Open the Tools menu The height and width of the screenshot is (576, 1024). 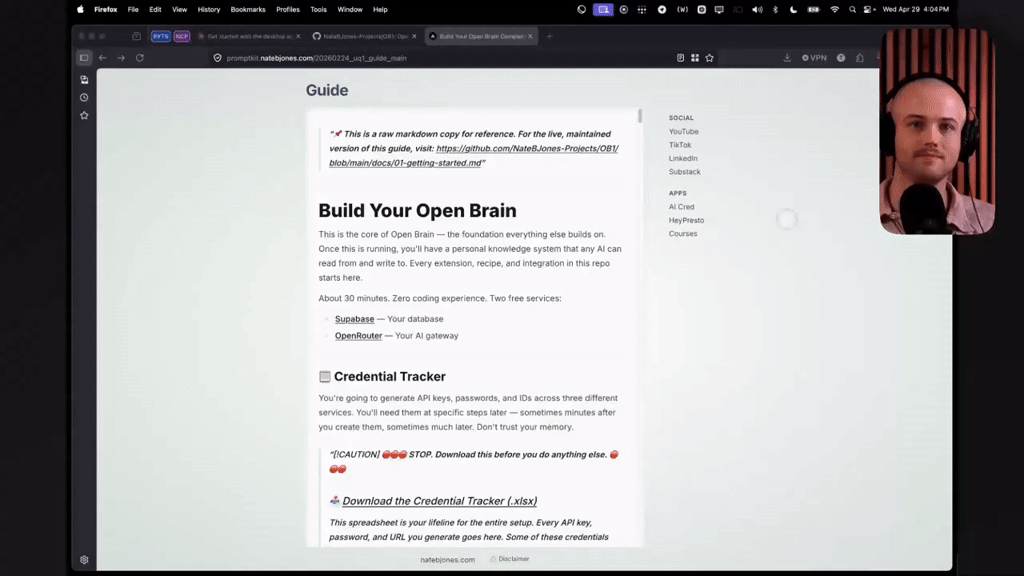click(319, 10)
